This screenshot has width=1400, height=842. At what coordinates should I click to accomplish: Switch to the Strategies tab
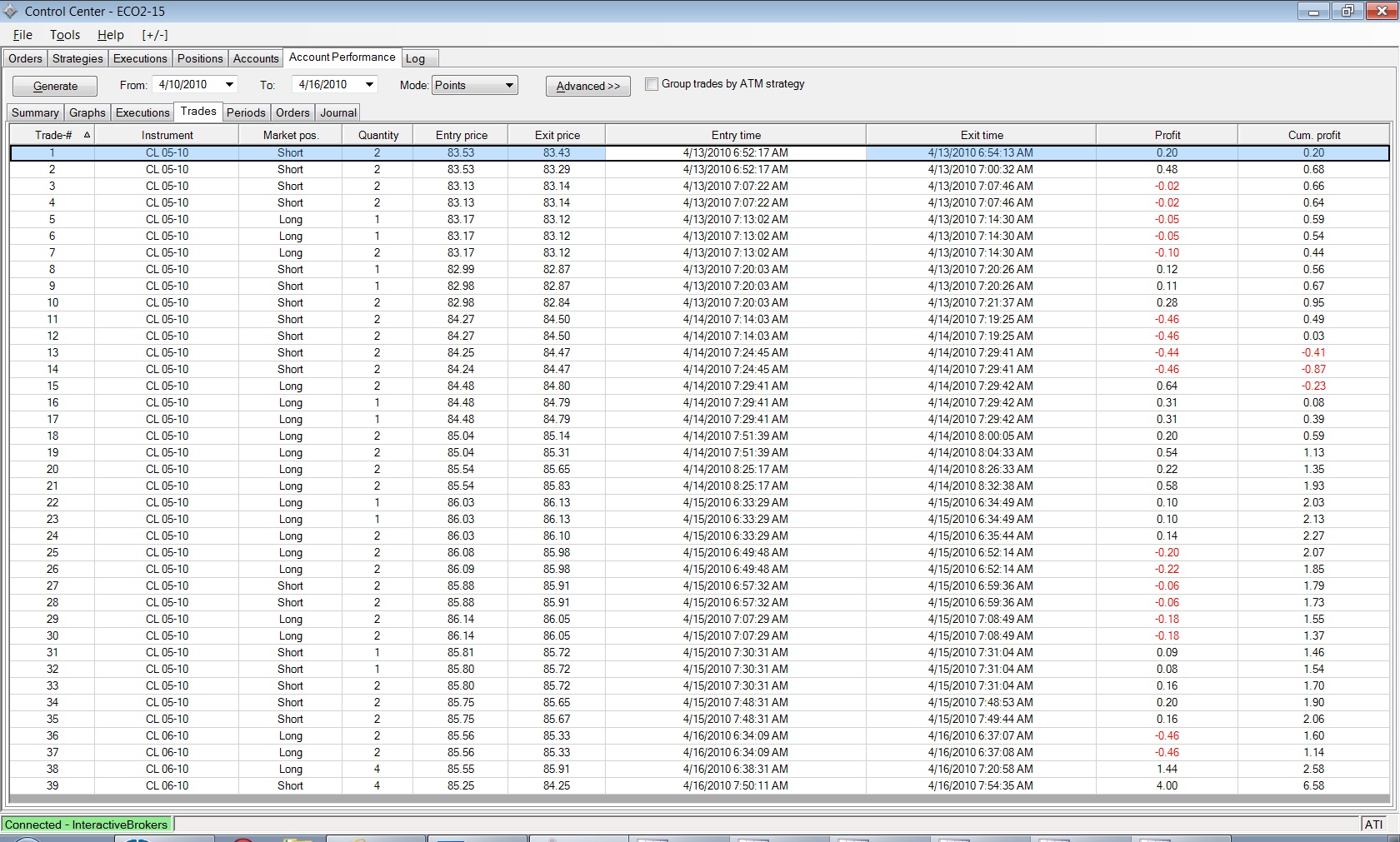(77, 58)
